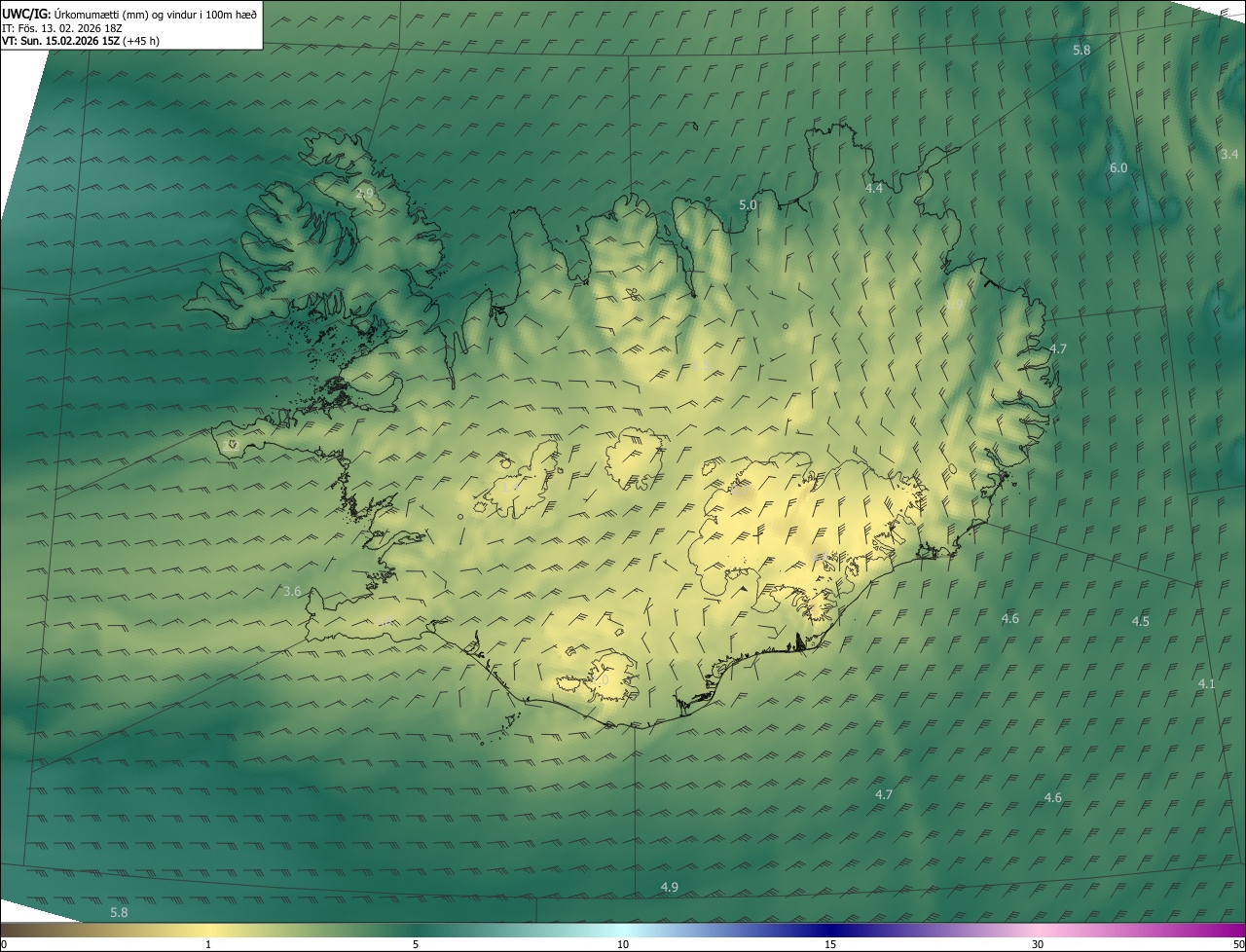Click the 6.0 value label on the map
The width and height of the screenshot is (1246, 952).
1118,167
